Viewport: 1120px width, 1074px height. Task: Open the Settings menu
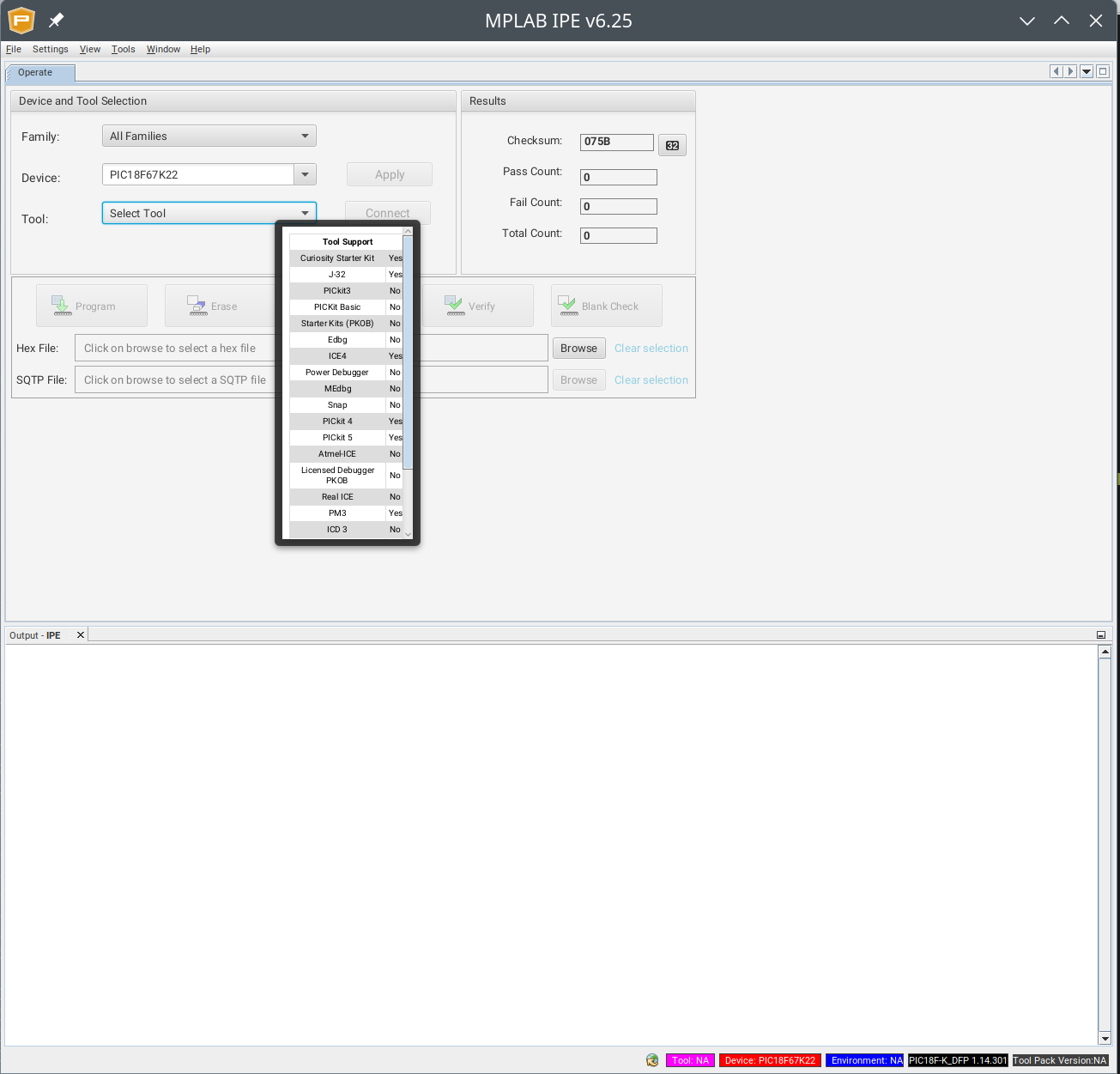(x=50, y=49)
